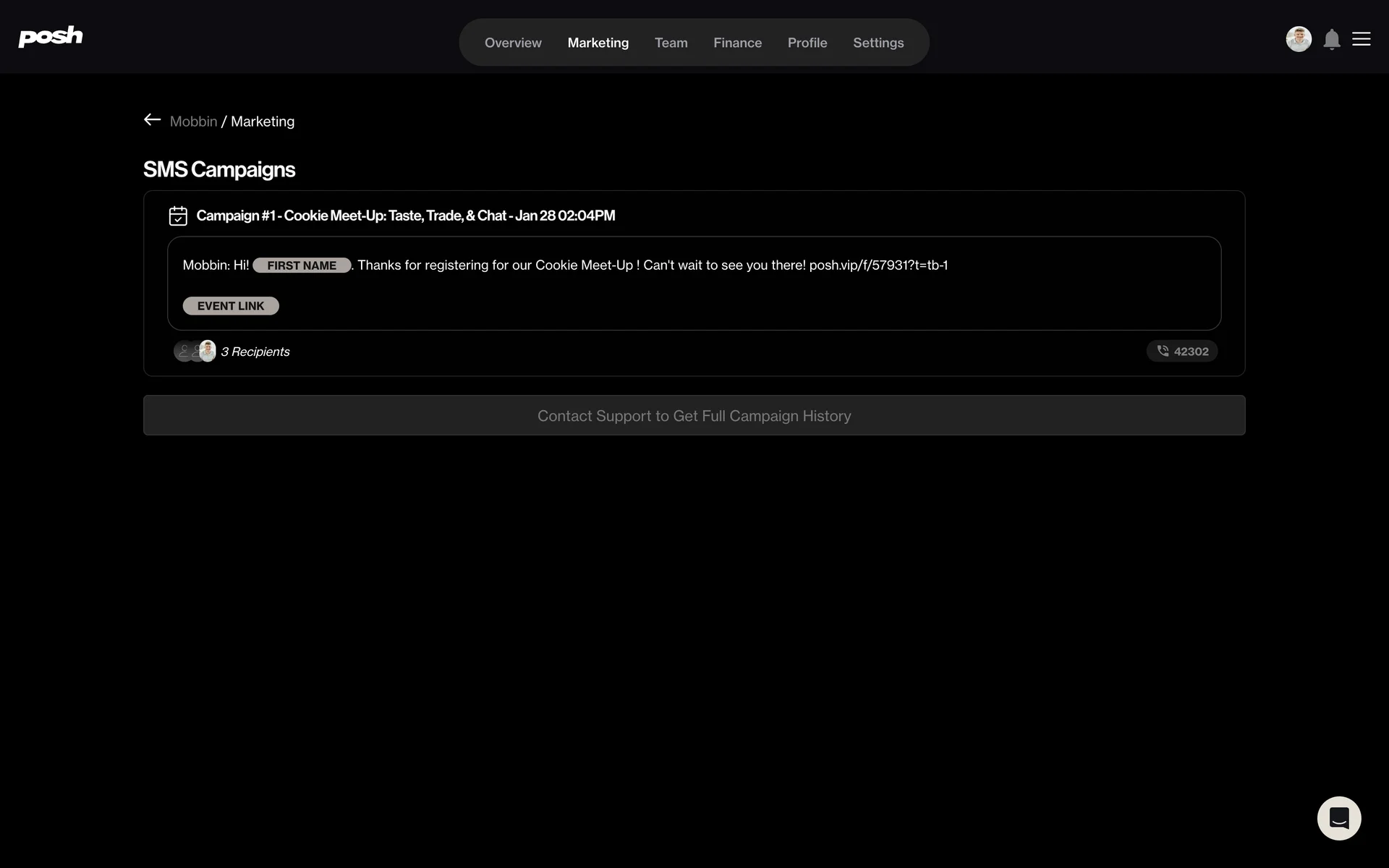Open the hamburger menu

(1362, 39)
